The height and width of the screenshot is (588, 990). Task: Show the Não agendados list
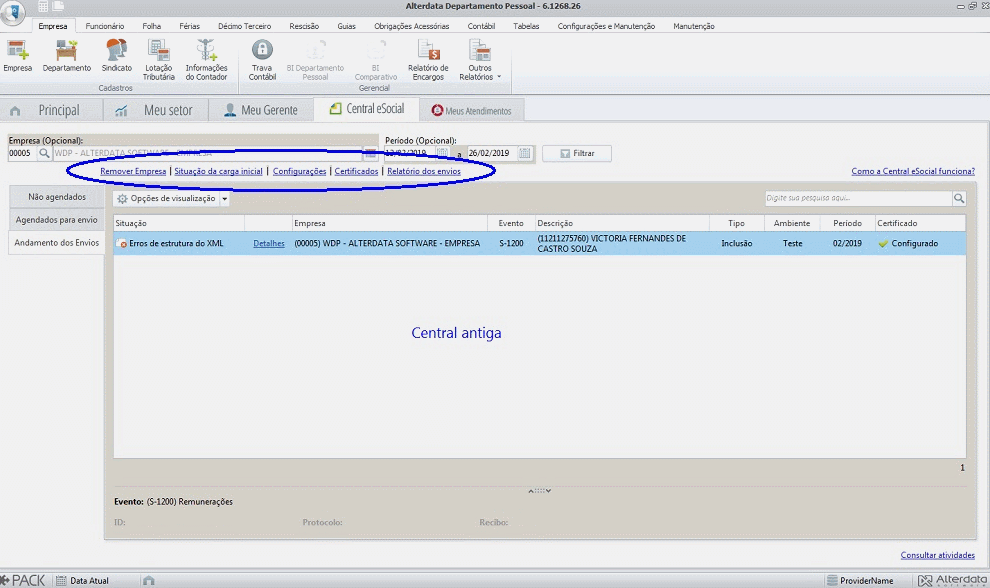(x=57, y=197)
